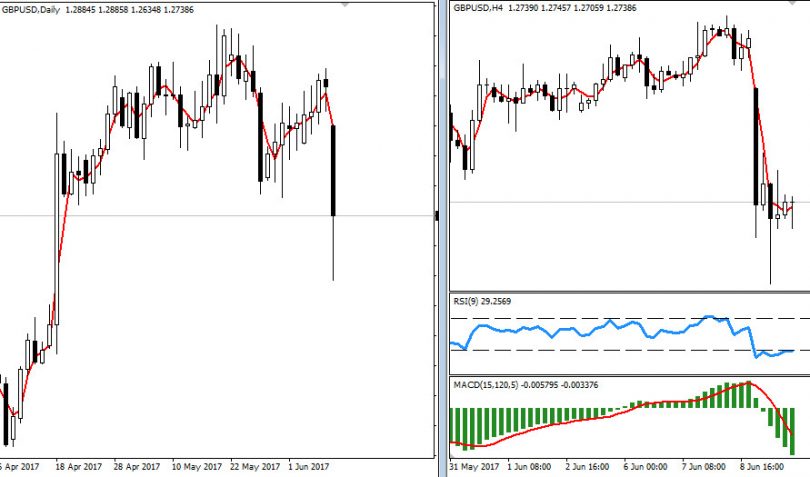Click the 28 Apr 2017 date label
Image resolution: width=810 pixels, height=477 pixels.
[136, 467]
